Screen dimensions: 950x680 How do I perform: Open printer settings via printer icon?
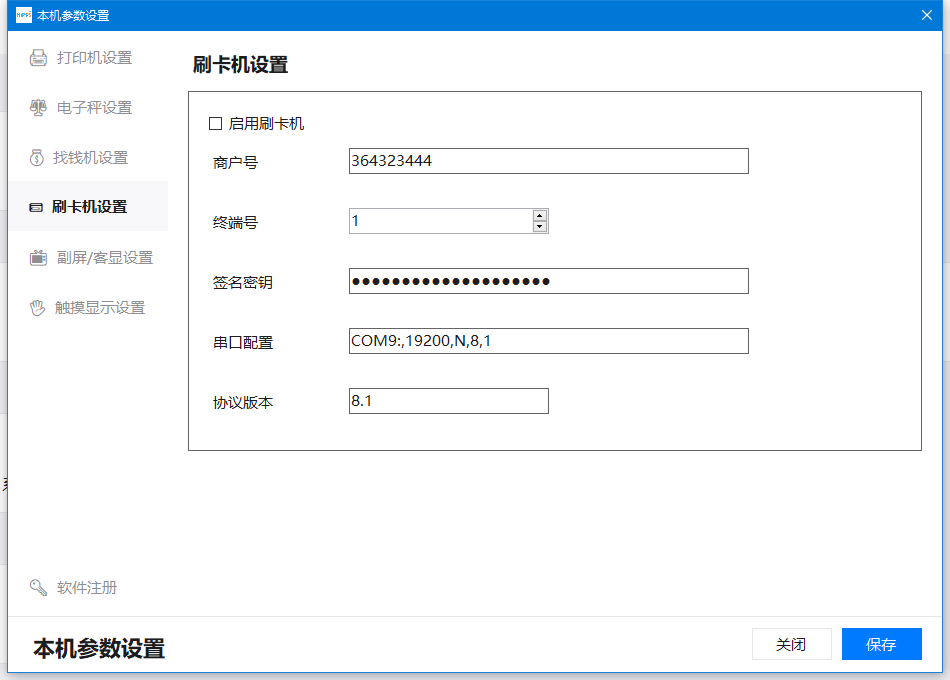(38, 58)
